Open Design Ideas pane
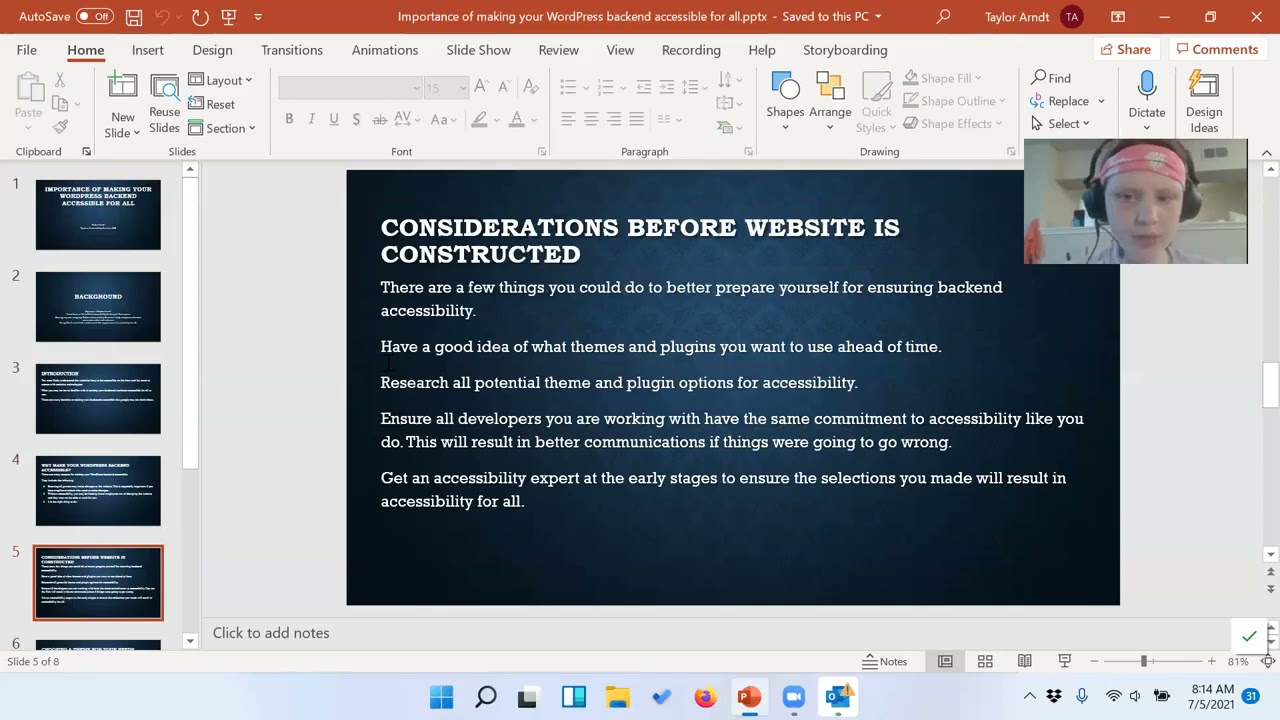The height and width of the screenshot is (720, 1280). (x=1204, y=103)
